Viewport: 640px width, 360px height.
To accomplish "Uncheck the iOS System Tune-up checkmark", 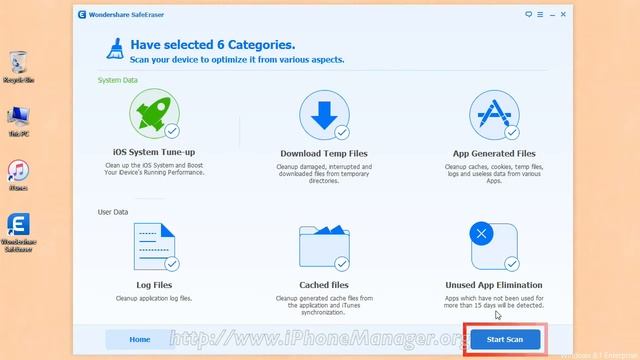I will point(172,131).
